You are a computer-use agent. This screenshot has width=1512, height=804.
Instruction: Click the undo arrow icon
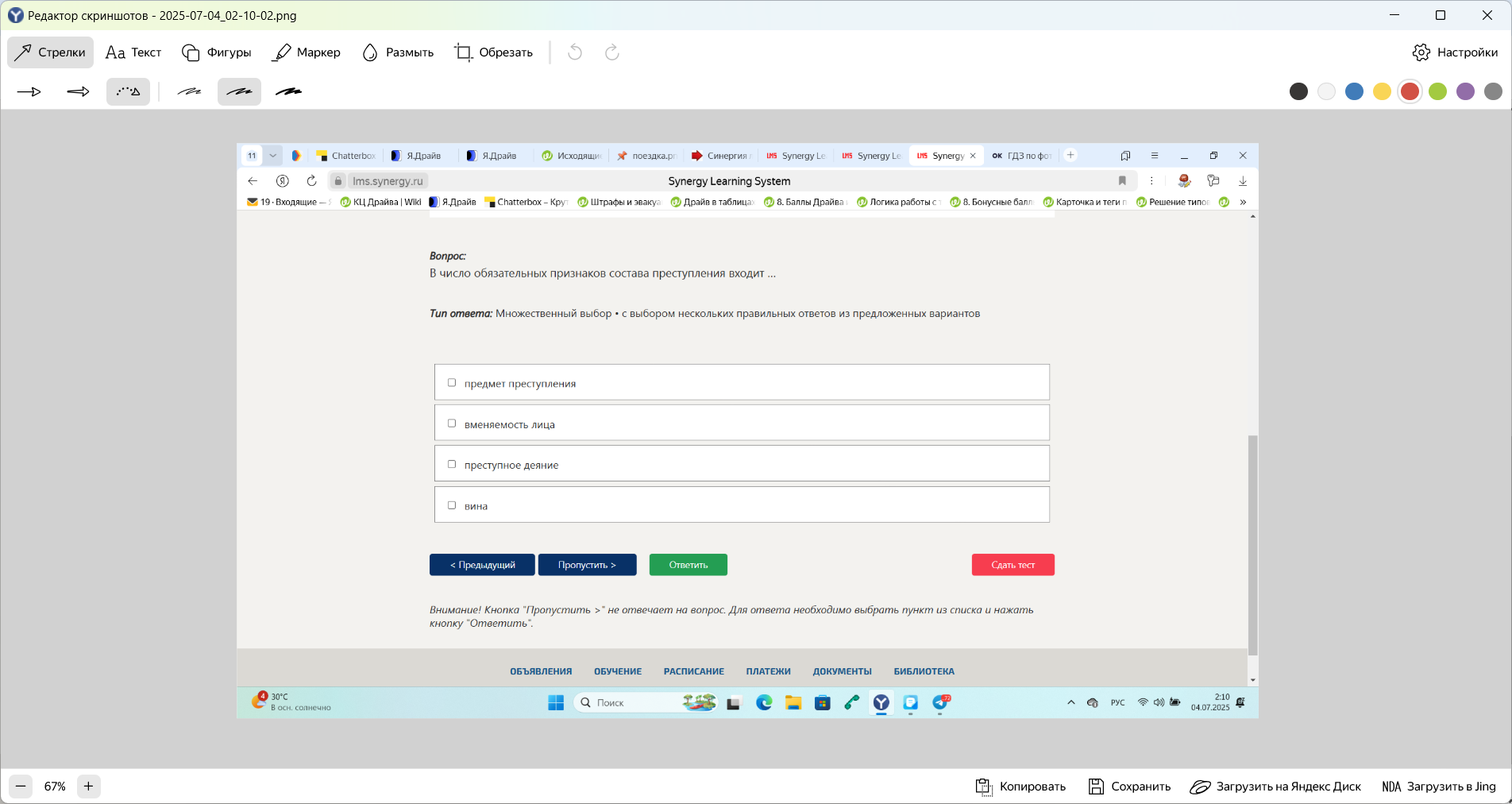click(575, 52)
